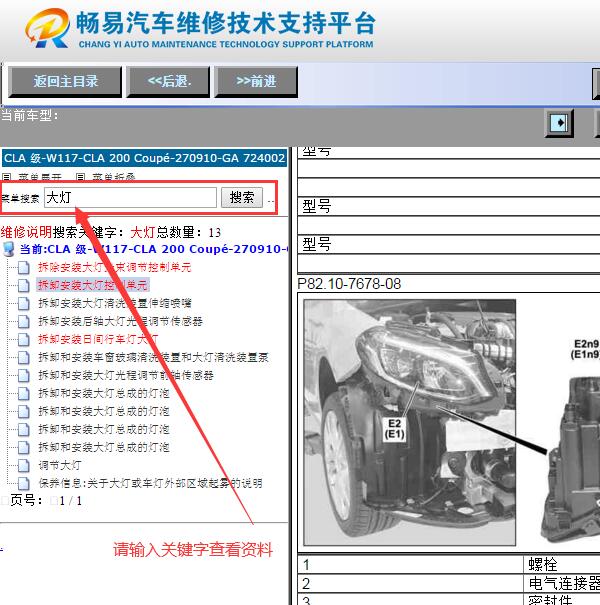The height and width of the screenshot is (605, 600).
Task: Click the Chang Yi platform logo
Action: tap(48, 28)
